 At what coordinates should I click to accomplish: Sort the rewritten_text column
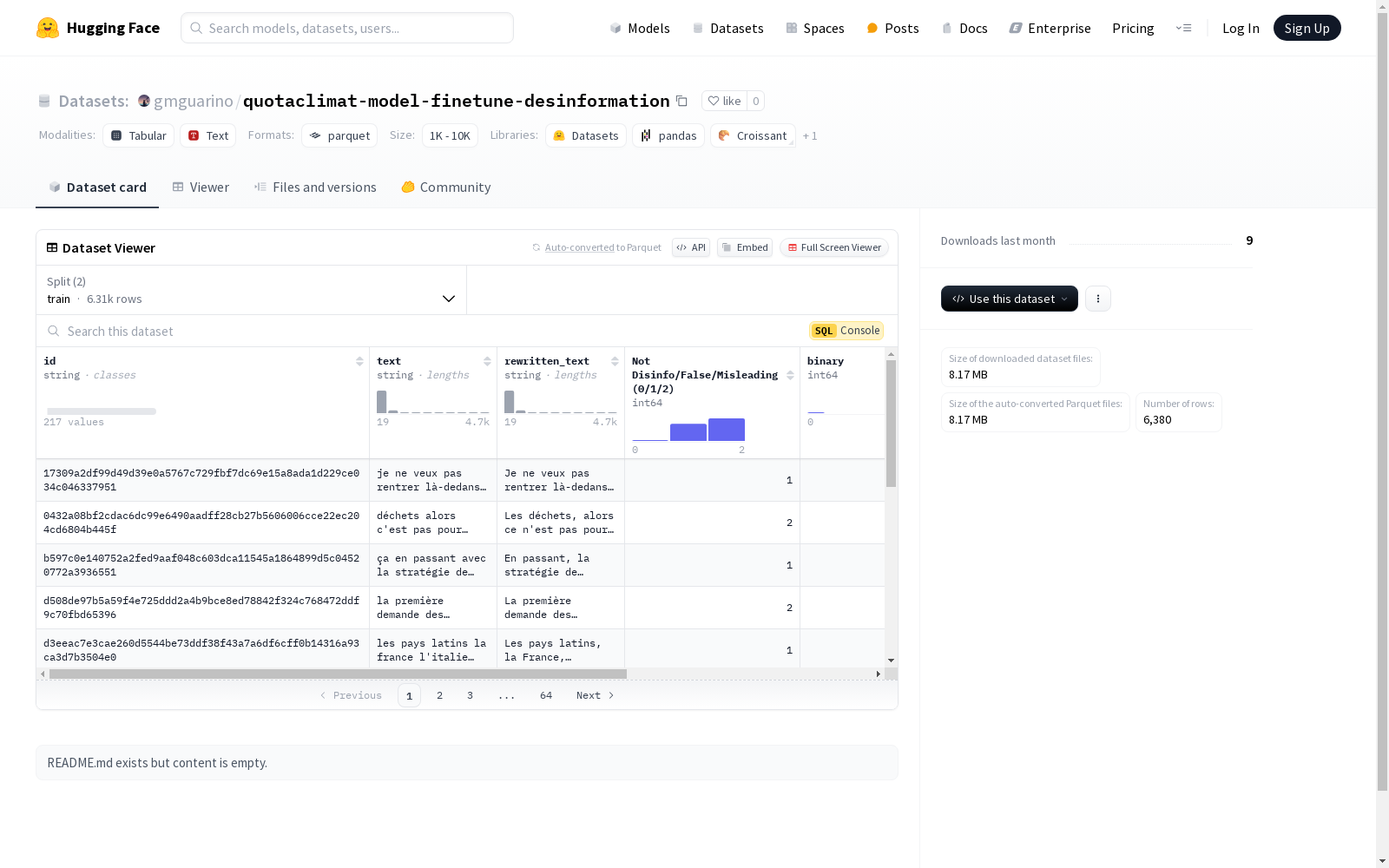615,361
